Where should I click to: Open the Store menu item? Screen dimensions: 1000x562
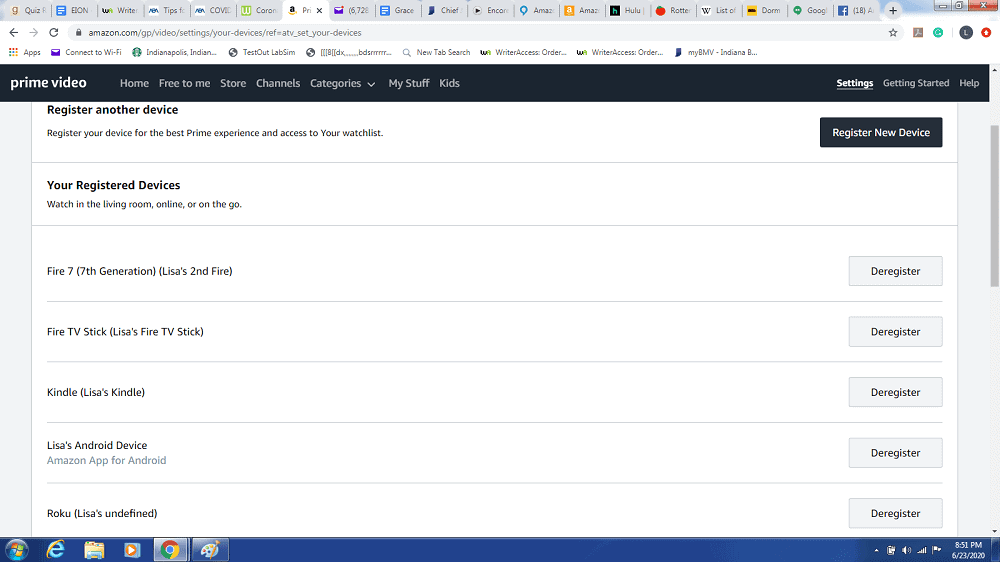coord(233,83)
